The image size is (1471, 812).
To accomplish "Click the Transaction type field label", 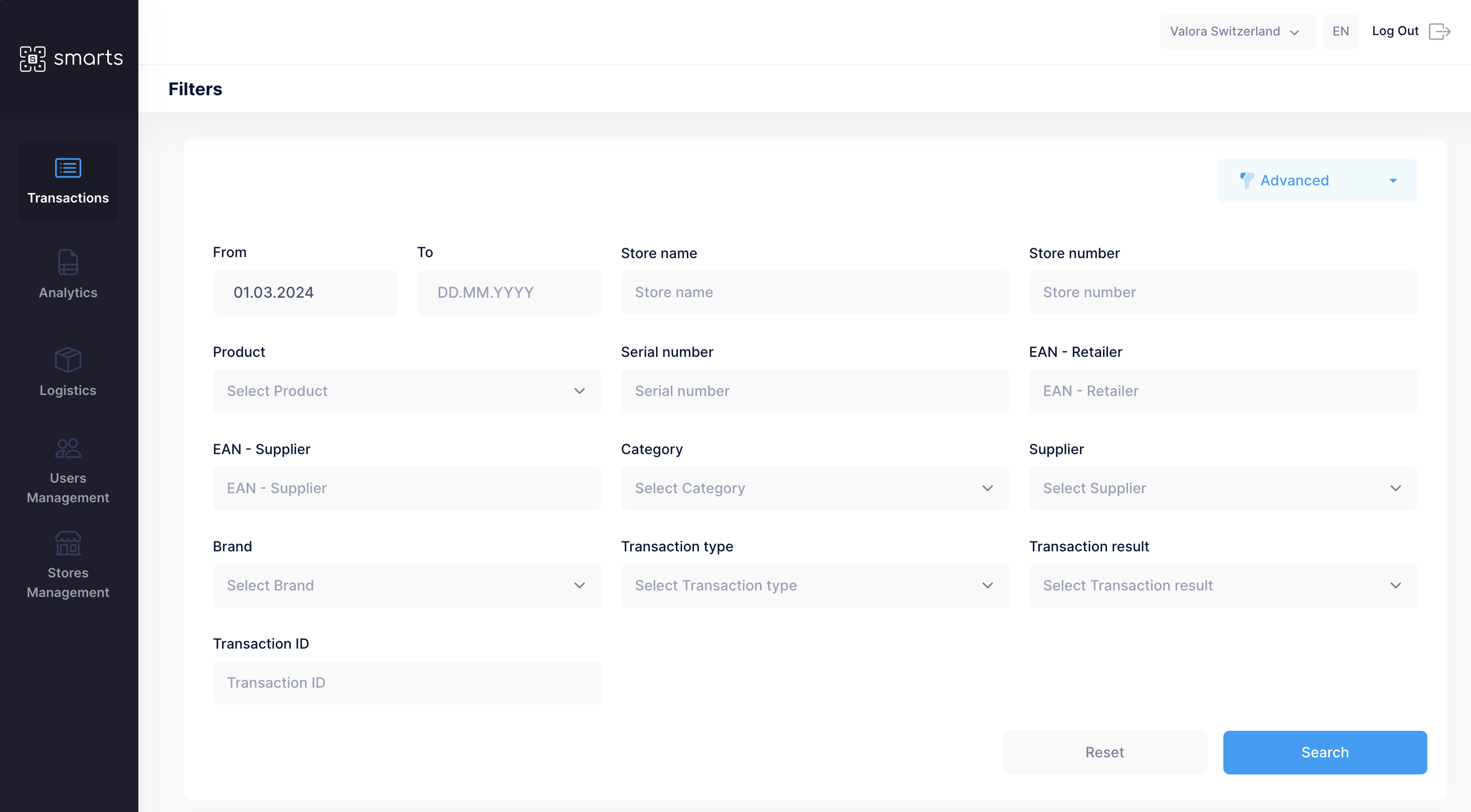I will [x=677, y=546].
